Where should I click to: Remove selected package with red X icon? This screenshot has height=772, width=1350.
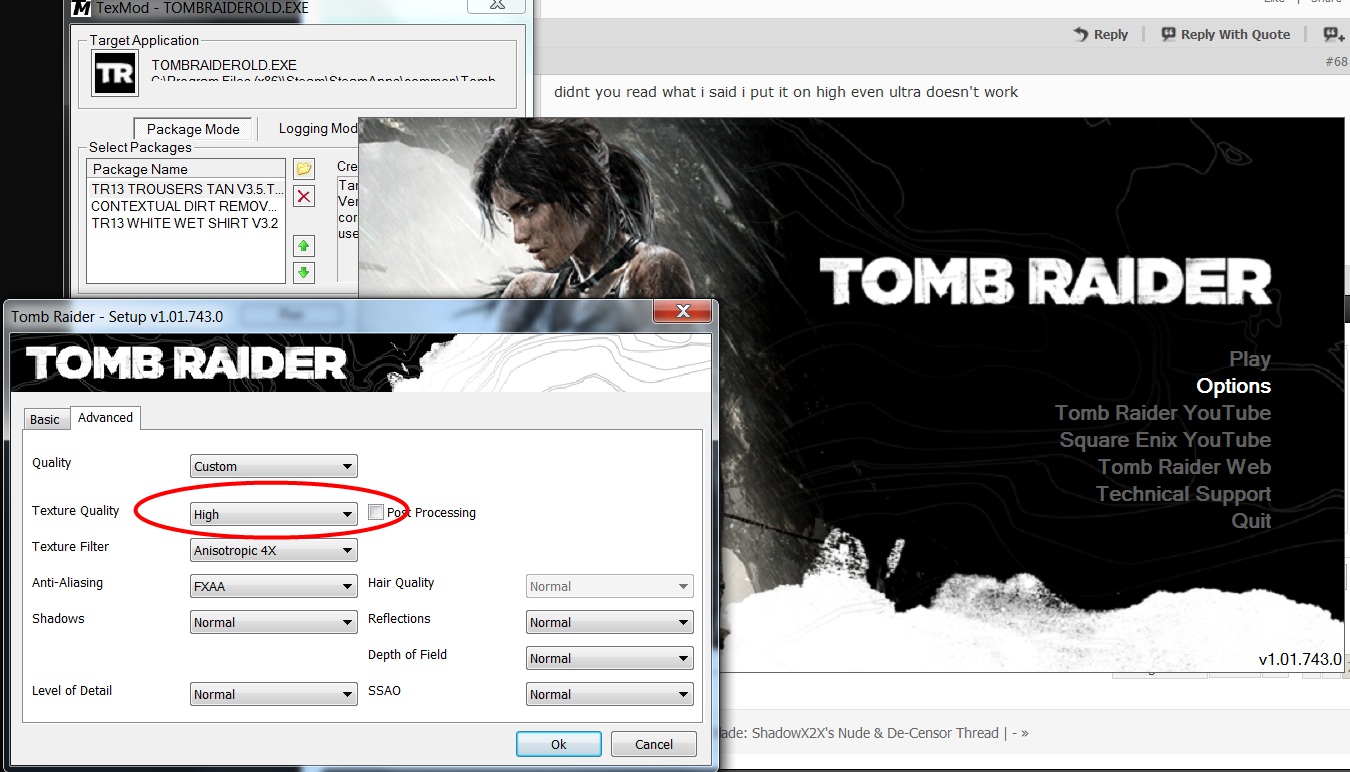click(x=304, y=195)
